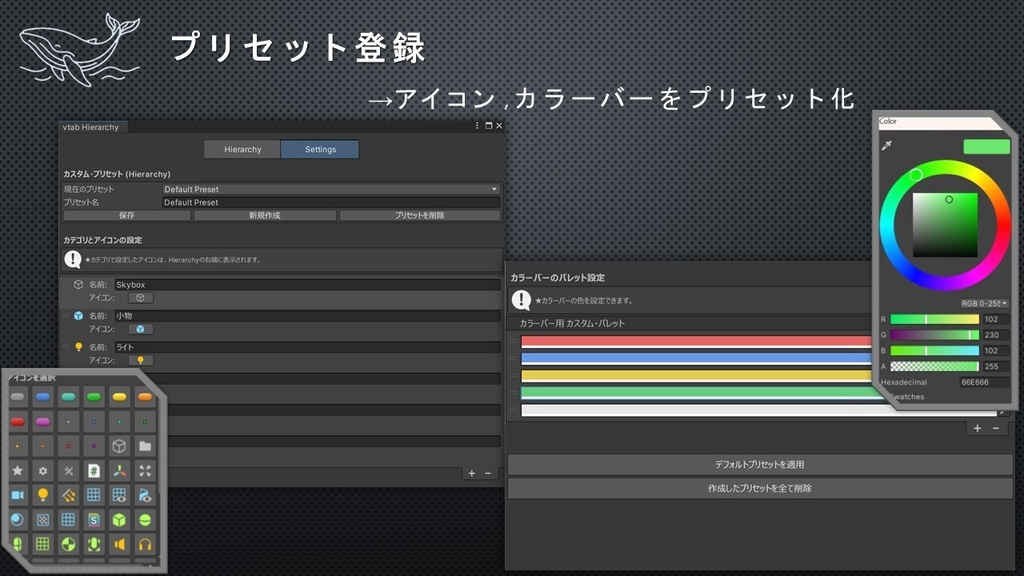This screenshot has height=576, width=1024.
Task: Choose the crossed tools icon
Action: 69,470
